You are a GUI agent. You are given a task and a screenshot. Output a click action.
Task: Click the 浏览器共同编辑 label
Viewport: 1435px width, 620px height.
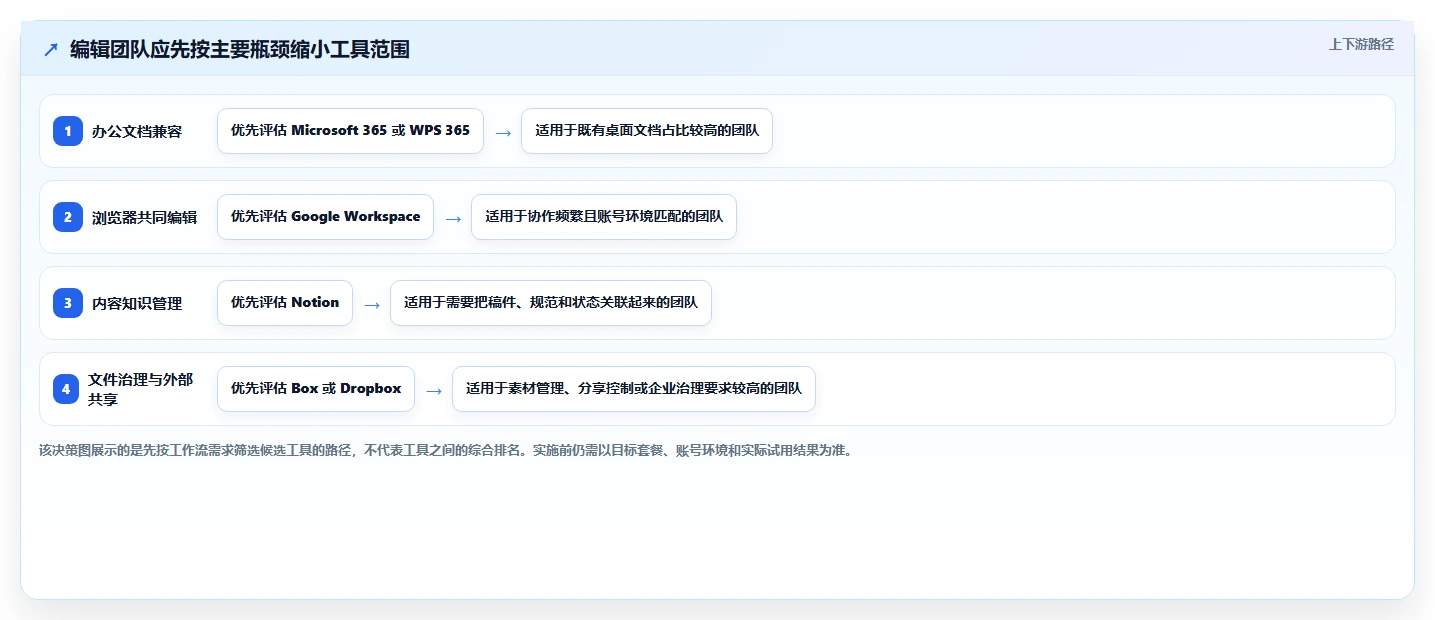tap(145, 217)
